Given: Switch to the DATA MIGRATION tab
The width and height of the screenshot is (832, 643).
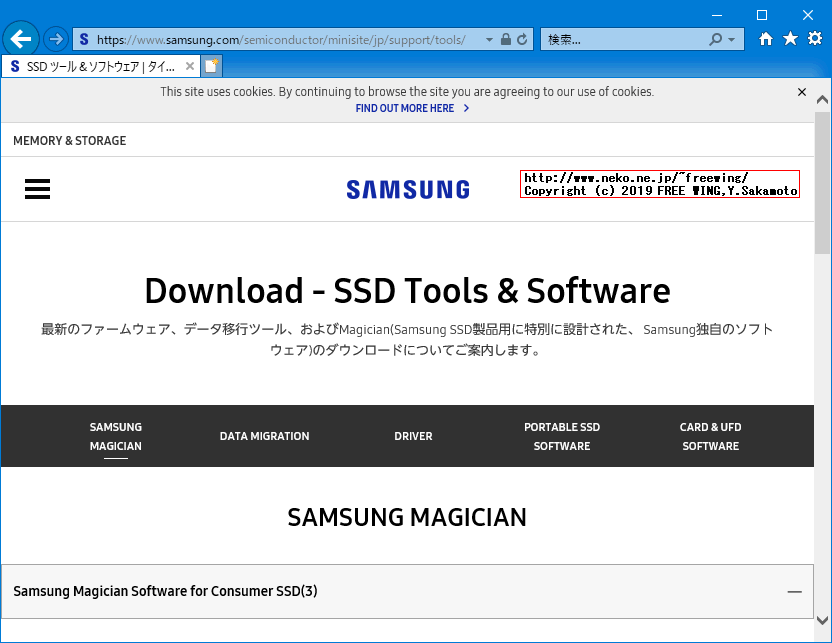Looking at the screenshot, I should 264,436.
